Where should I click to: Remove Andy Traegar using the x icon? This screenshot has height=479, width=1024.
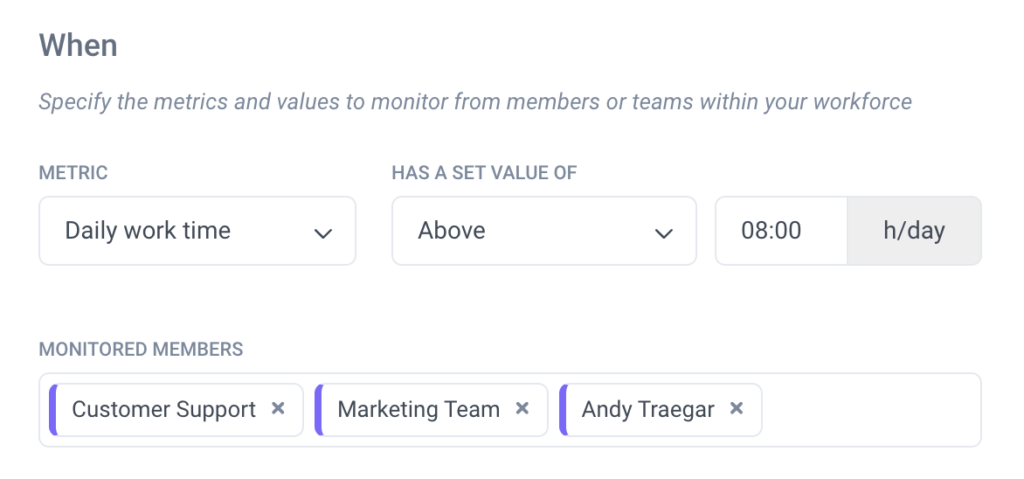(736, 408)
